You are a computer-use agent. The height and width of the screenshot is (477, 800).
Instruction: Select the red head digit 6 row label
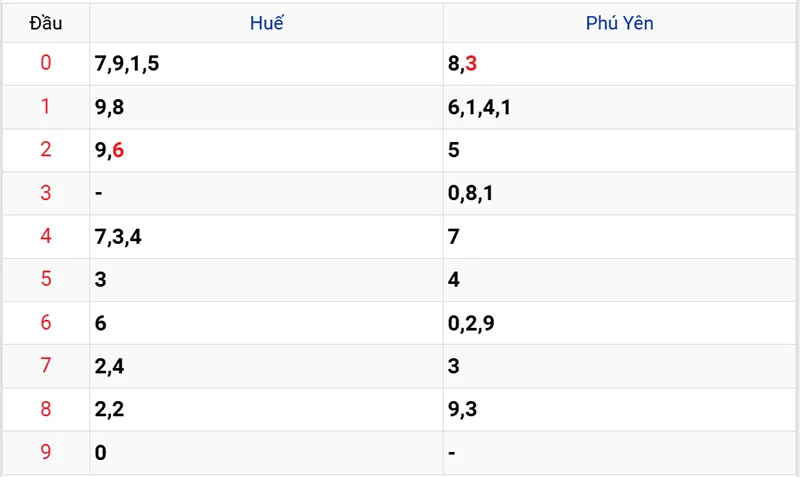[45, 323]
